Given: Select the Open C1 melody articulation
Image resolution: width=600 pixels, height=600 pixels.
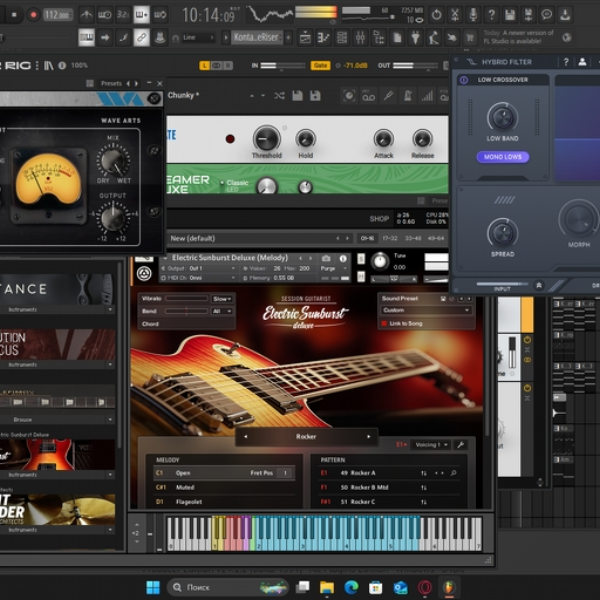Looking at the screenshot, I should 224,473.
